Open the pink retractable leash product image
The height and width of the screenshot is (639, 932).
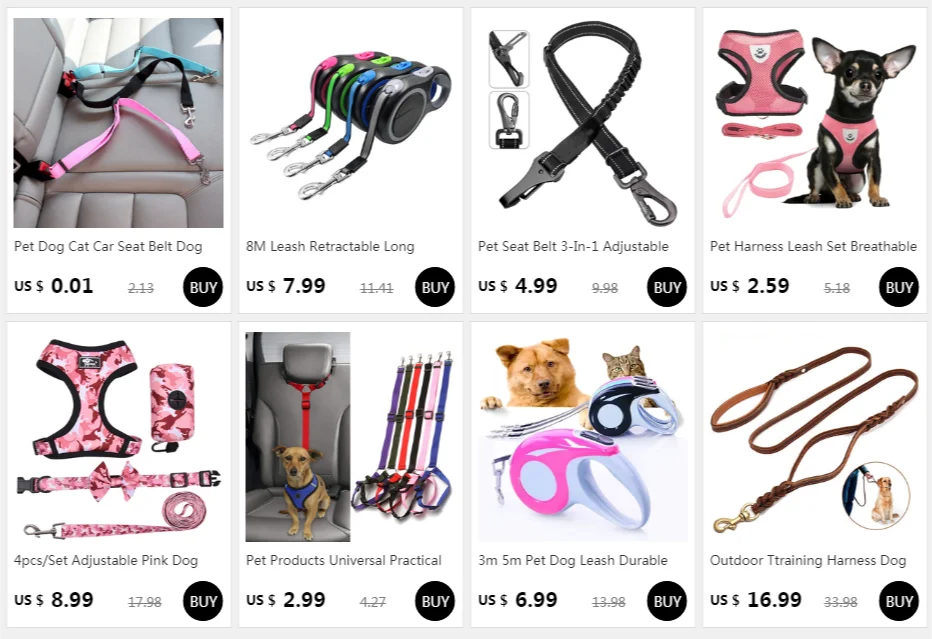tap(582, 437)
